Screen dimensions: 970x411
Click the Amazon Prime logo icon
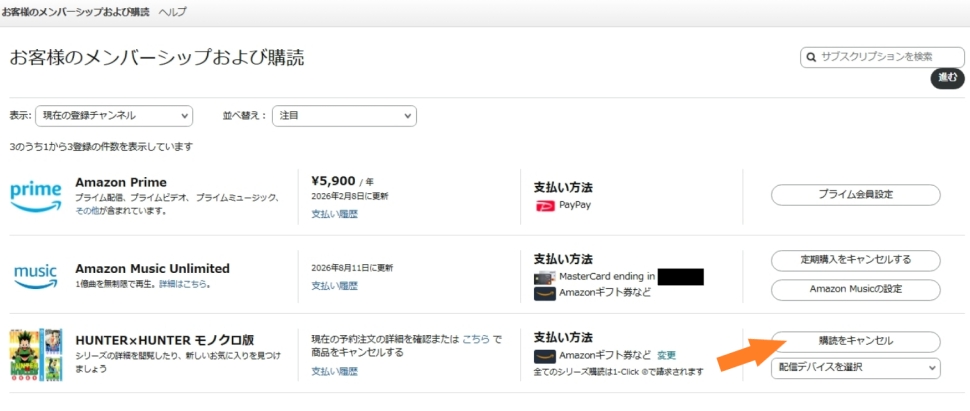(x=36, y=195)
